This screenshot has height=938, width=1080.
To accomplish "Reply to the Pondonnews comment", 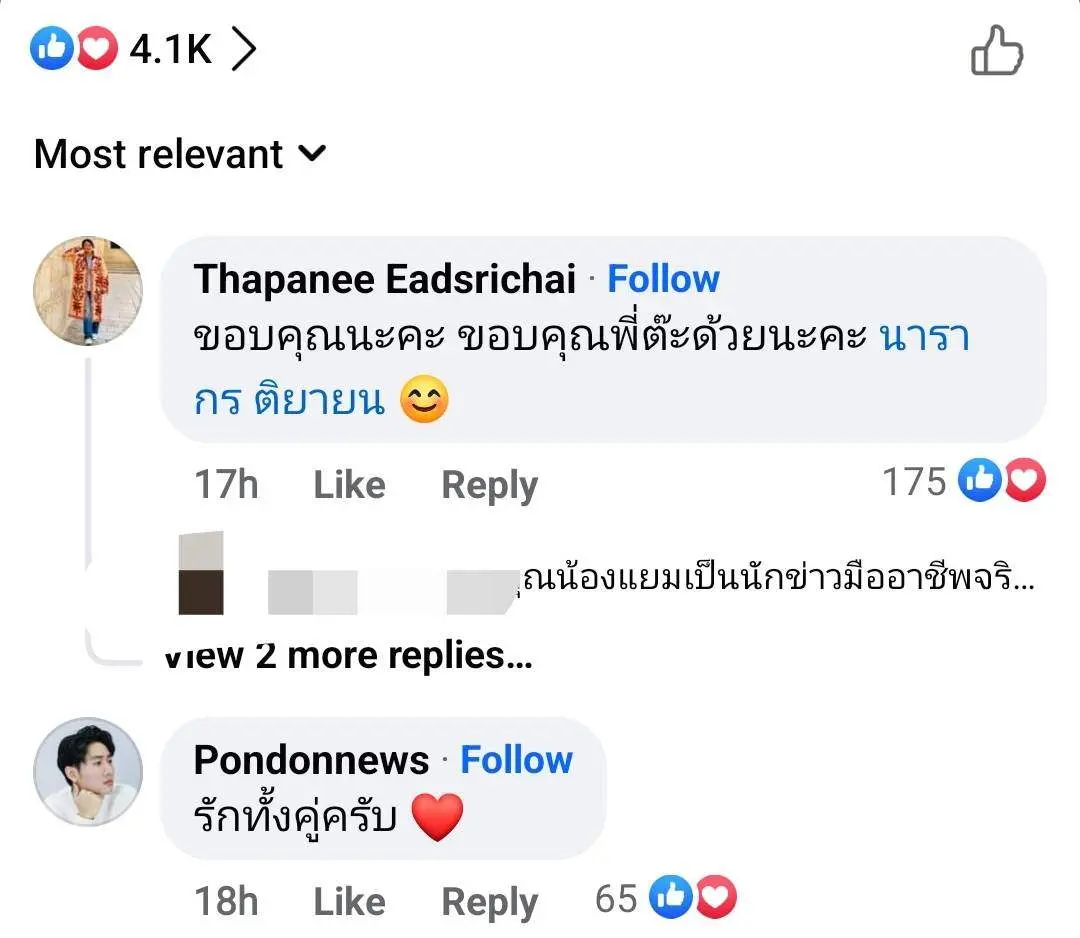I will pos(489,901).
